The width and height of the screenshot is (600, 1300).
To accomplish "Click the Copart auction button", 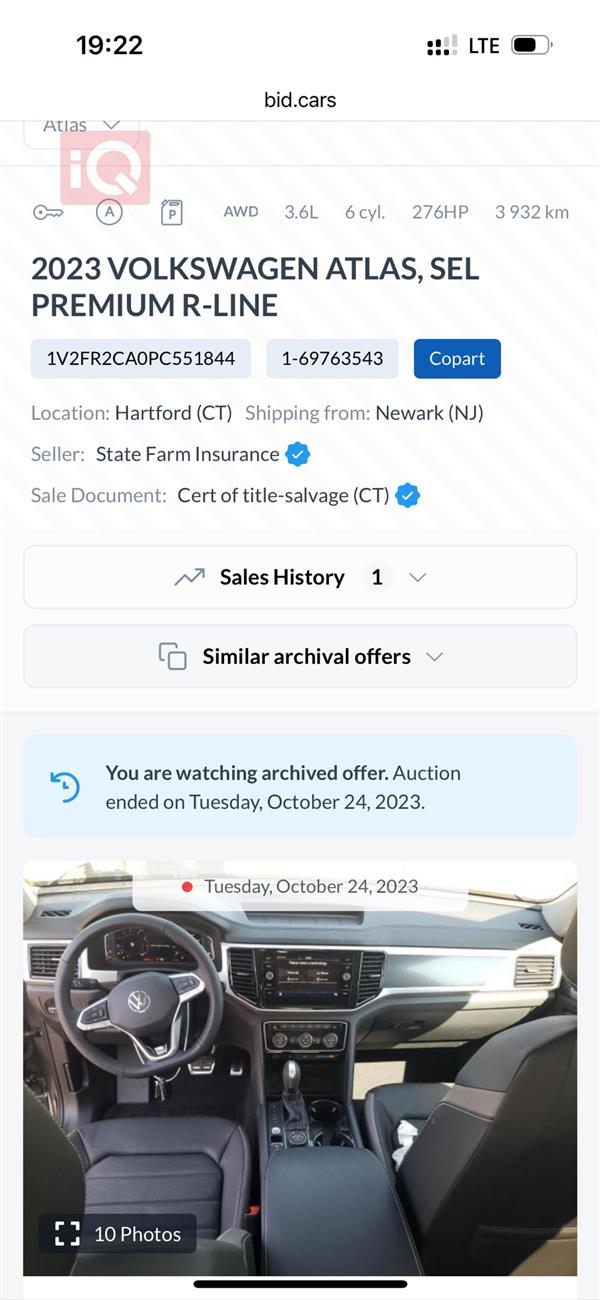I will [x=457, y=359].
